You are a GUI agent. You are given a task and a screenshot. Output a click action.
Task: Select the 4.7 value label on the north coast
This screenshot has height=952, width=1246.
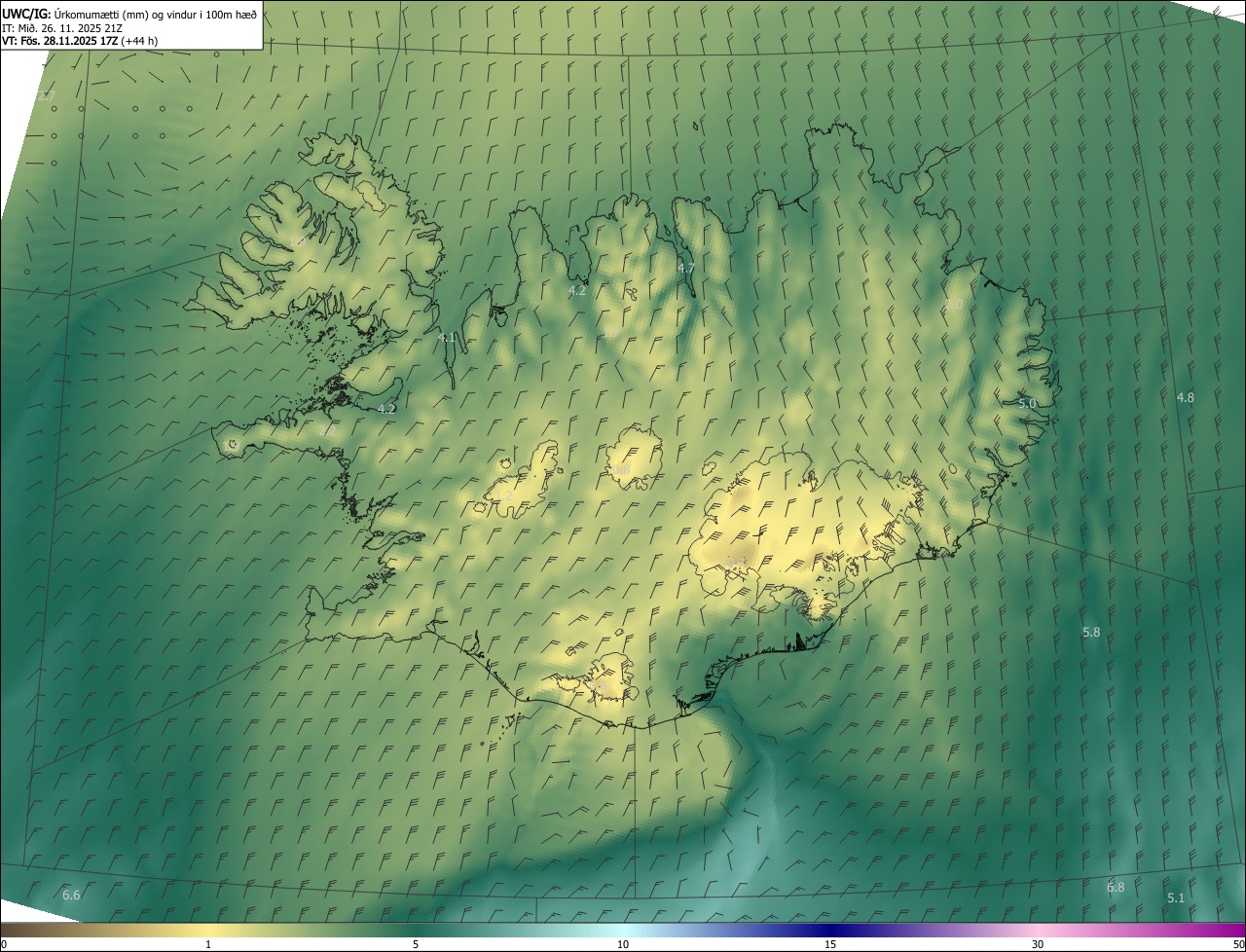[x=685, y=268]
